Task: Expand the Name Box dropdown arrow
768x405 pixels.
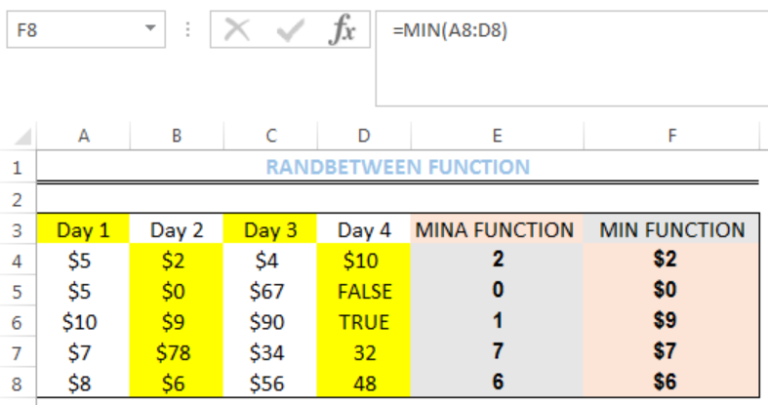Action: [x=150, y=28]
